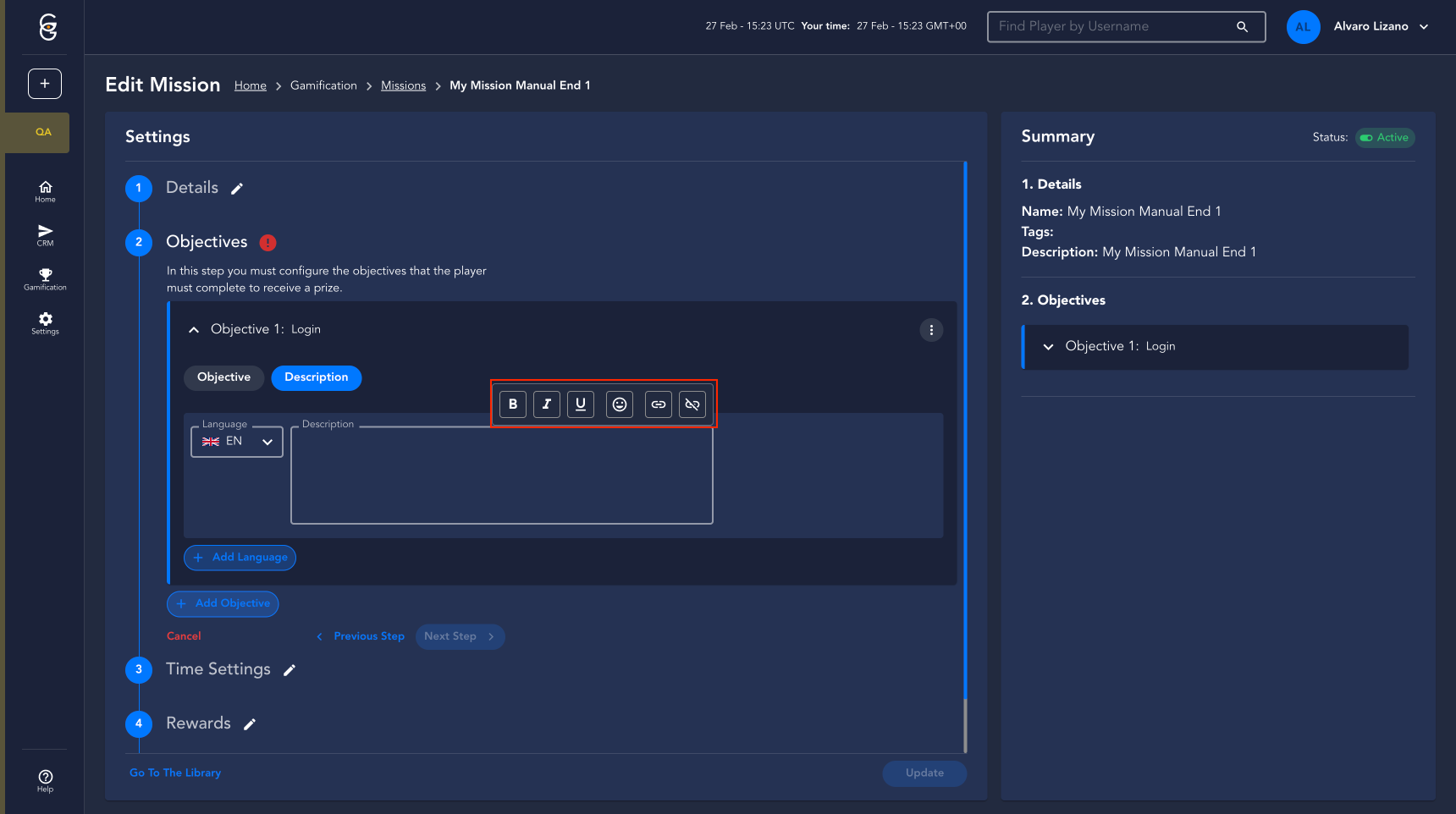
Task: Switch to the Objective tab
Action: click(223, 377)
